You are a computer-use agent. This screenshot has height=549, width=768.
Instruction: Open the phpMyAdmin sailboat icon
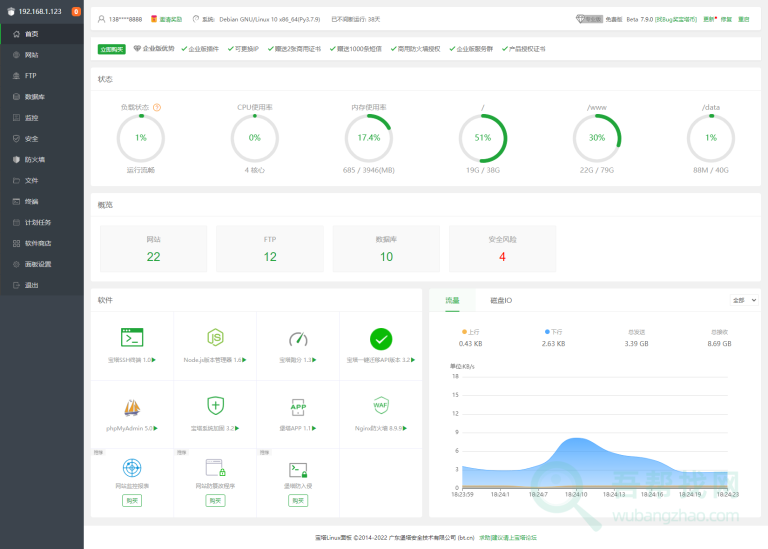(x=132, y=406)
